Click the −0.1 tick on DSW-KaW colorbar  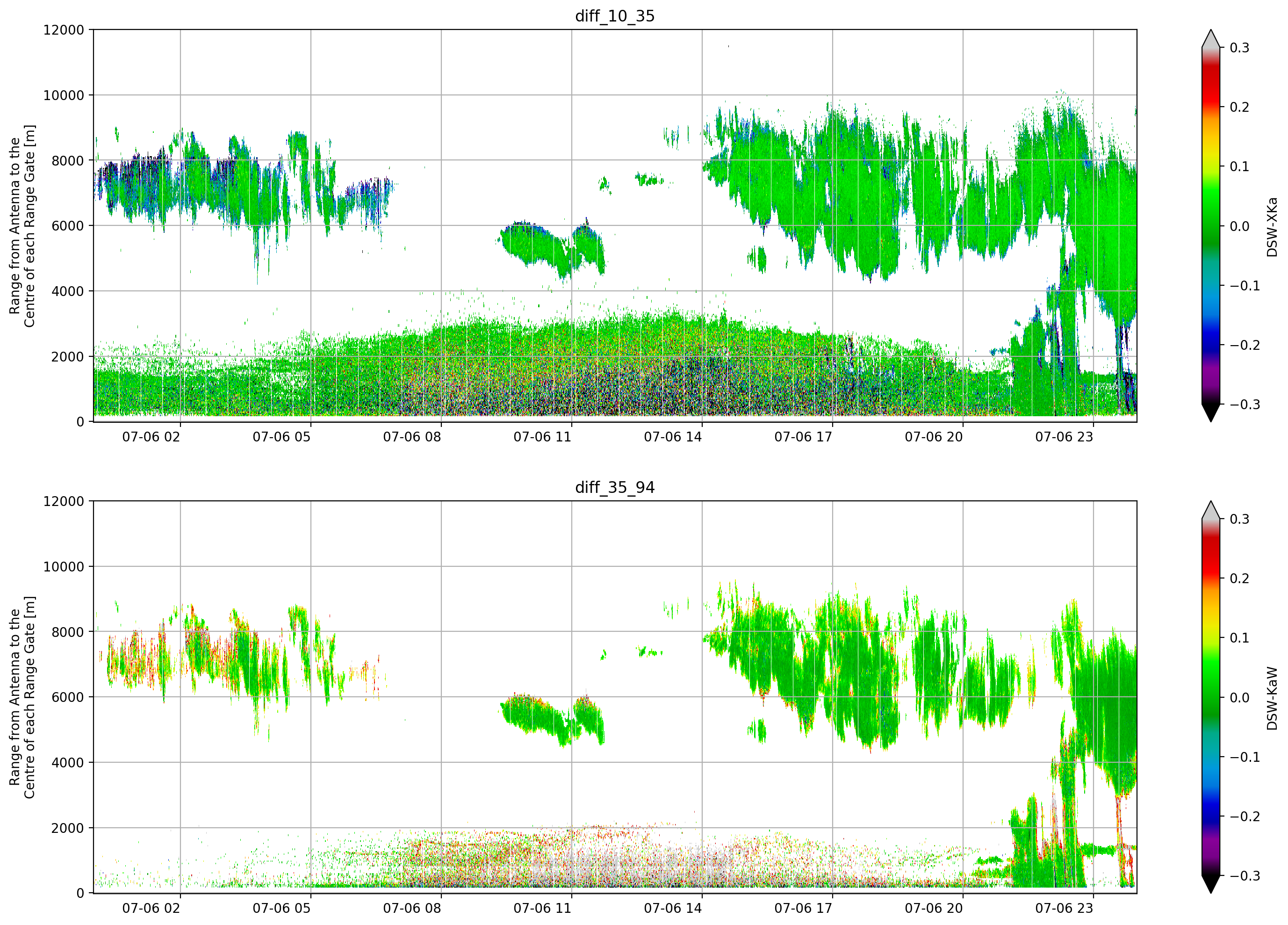click(x=1245, y=758)
